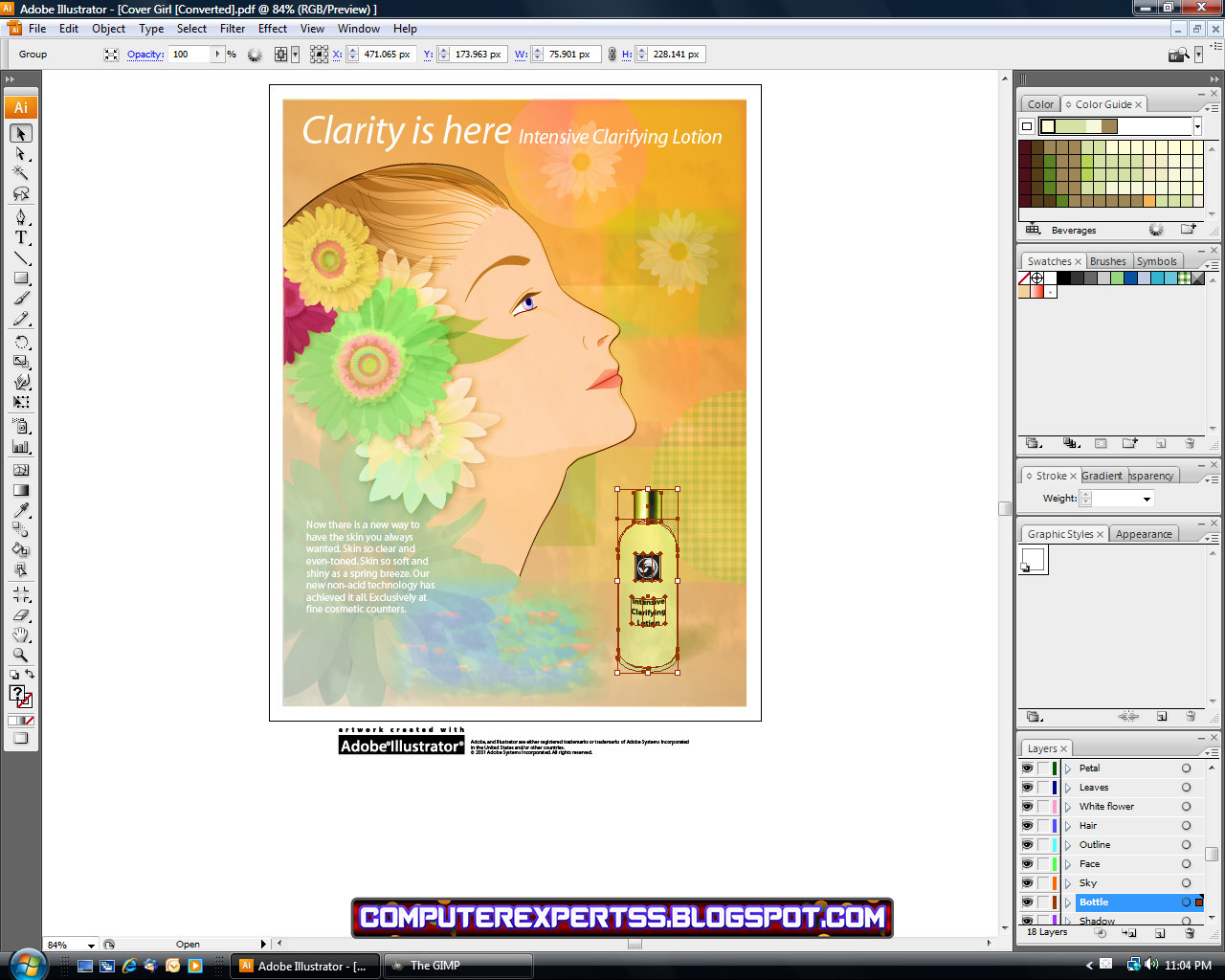This screenshot has height=980, width=1225.
Task: Hide the Petal layer
Action: pyautogui.click(x=1028, y=768)
